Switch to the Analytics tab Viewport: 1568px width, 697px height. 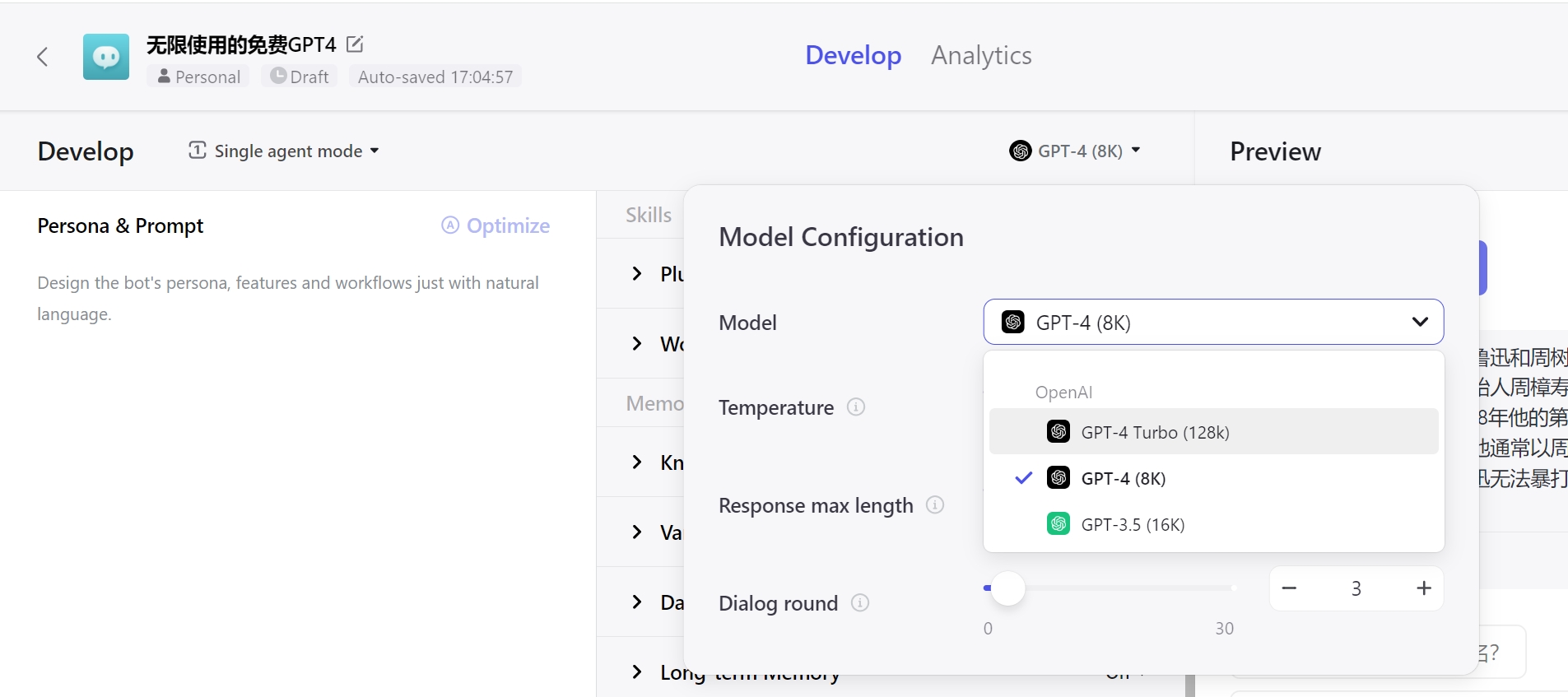[981, 55]
